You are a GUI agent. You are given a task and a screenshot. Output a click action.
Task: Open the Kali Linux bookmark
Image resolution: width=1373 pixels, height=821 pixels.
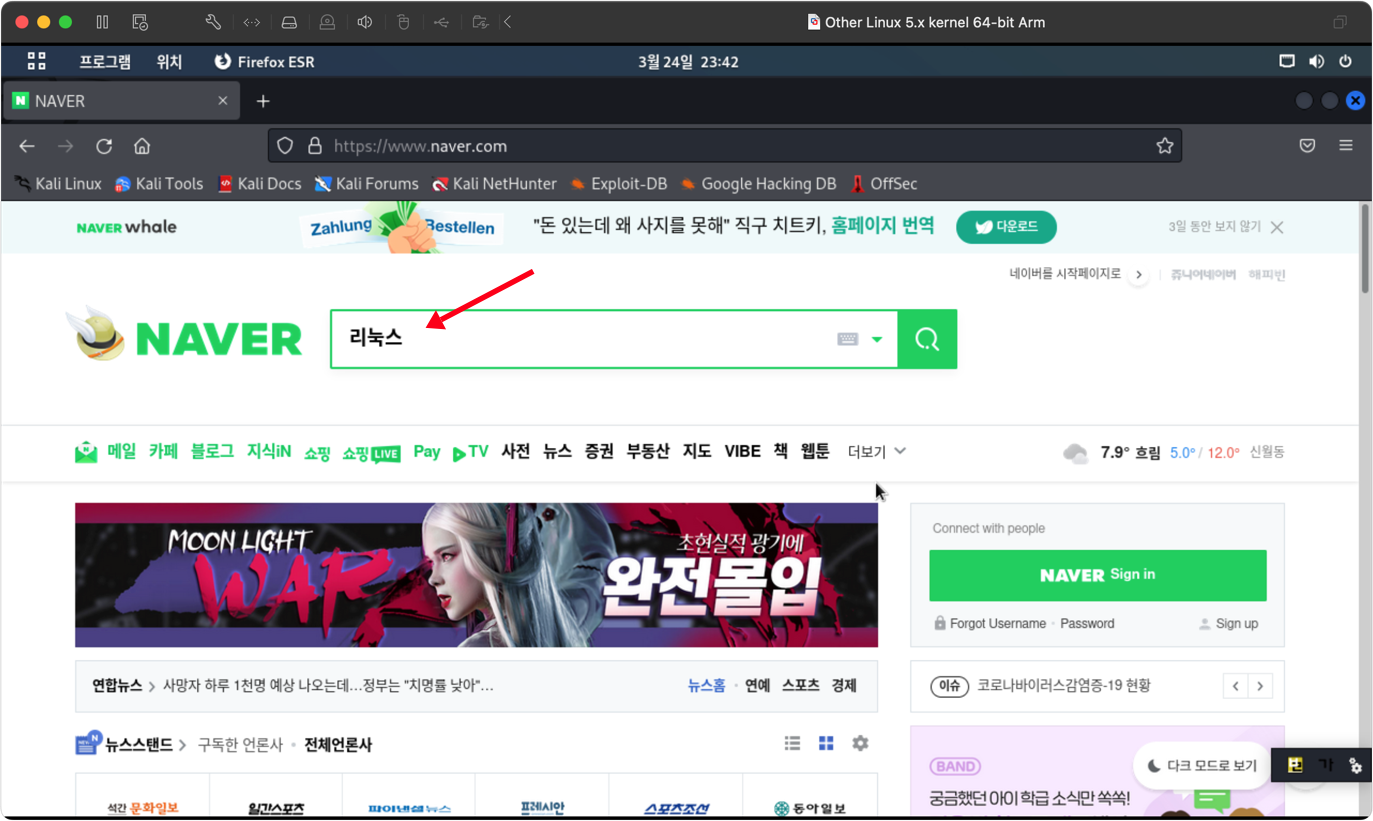(x=58, y=184)
